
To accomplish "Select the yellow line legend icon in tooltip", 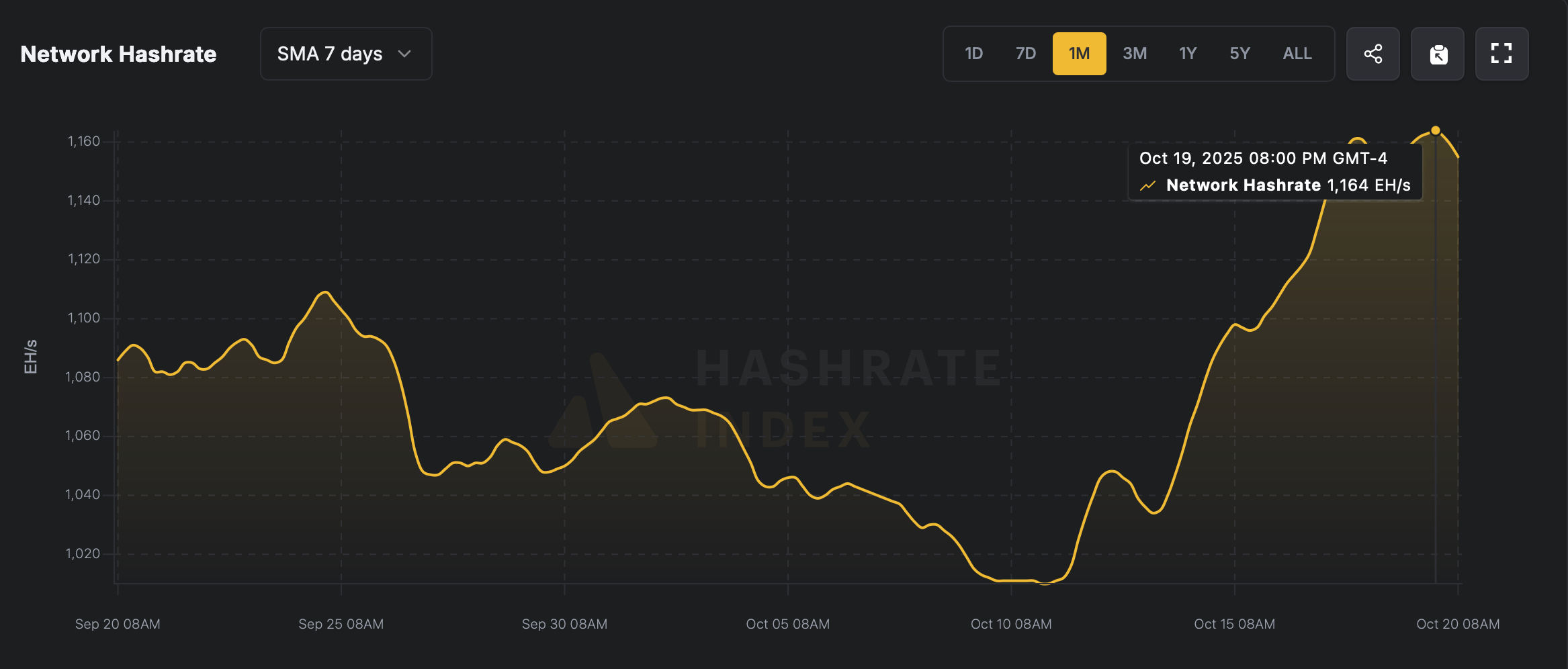I will [1147, 185].
